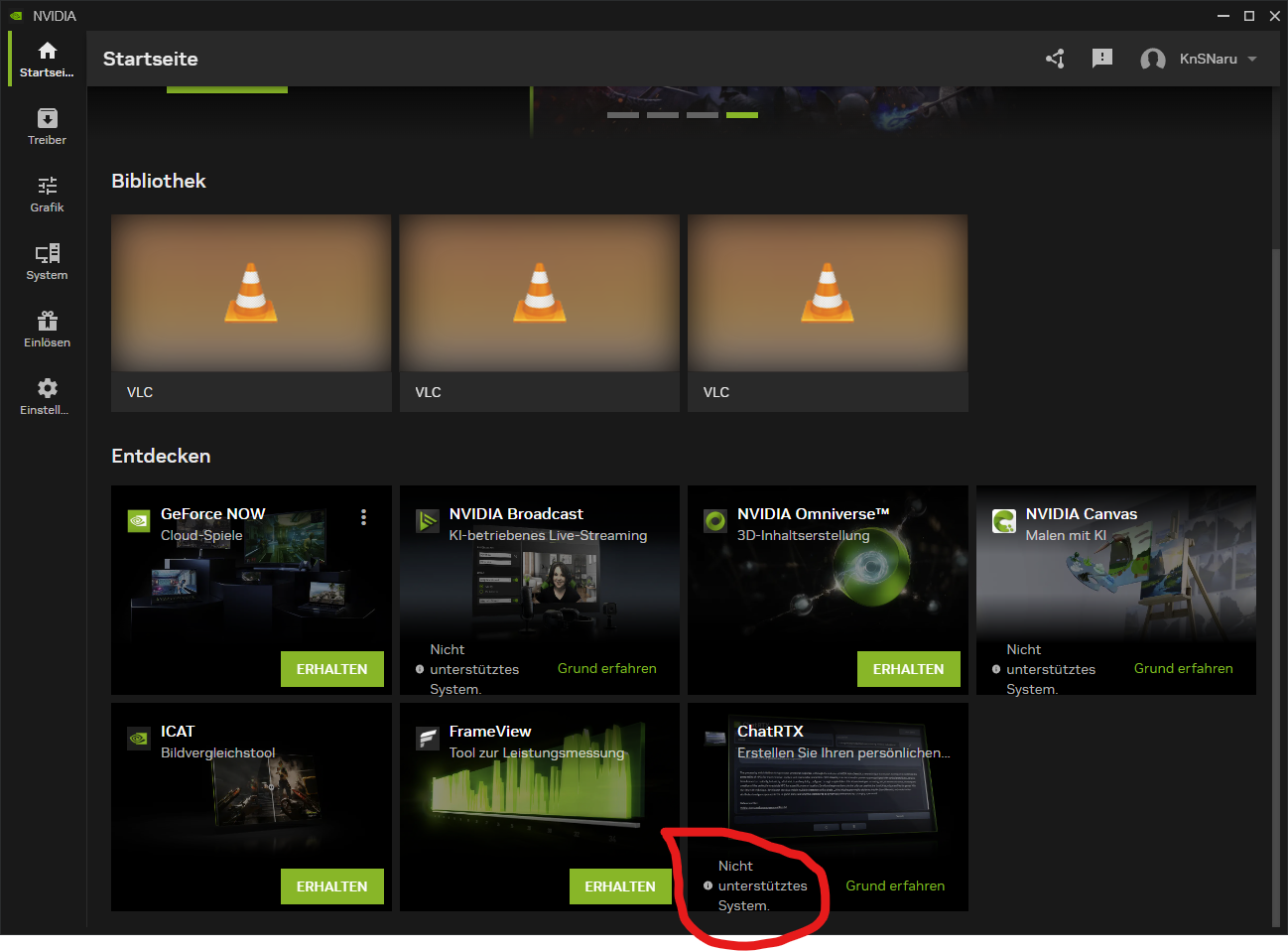
Task: Expand the KnSNaru account dropdown
Action: 1199,59
